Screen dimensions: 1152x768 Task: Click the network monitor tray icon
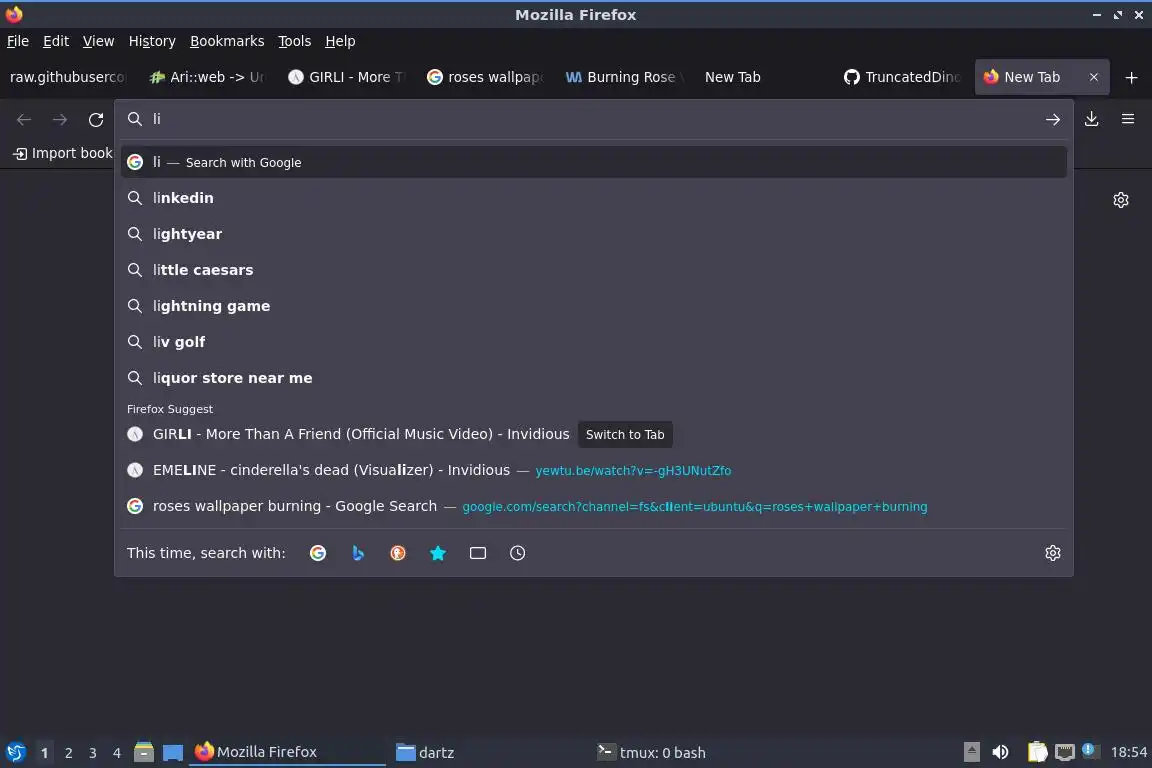(1065, 752)
